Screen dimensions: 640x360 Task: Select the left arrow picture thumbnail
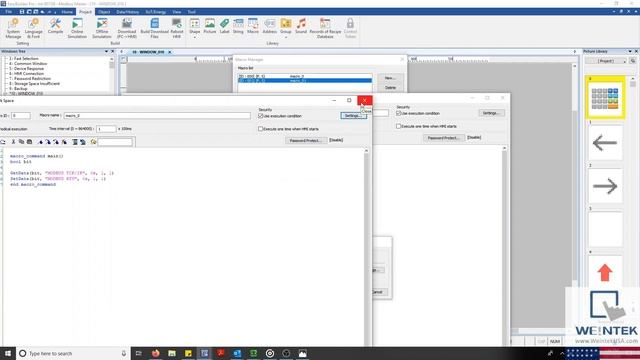pyautogui.click(x=605, y=143)
